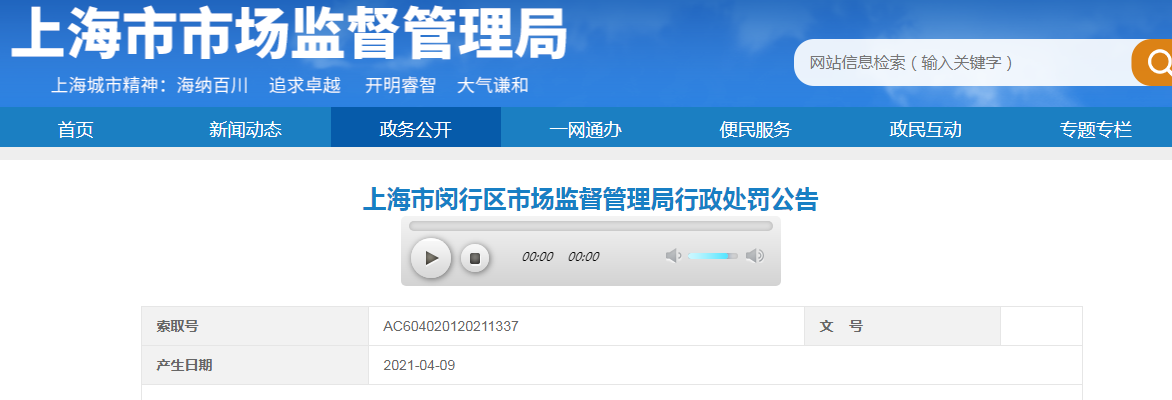Open the 首页 home menu
This screenshot has height=400, width=1172.
(x=76, y=130)
